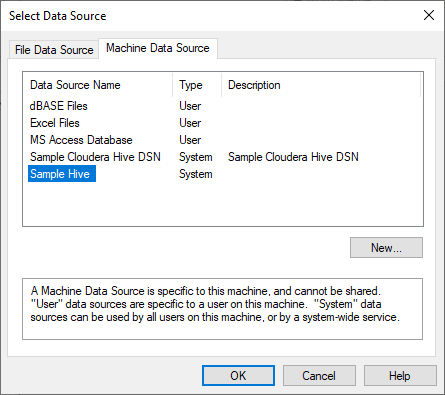Cancel the Select Data Source dialog
The height and width of the screenshot is (395, 445).
click(319, 376)
